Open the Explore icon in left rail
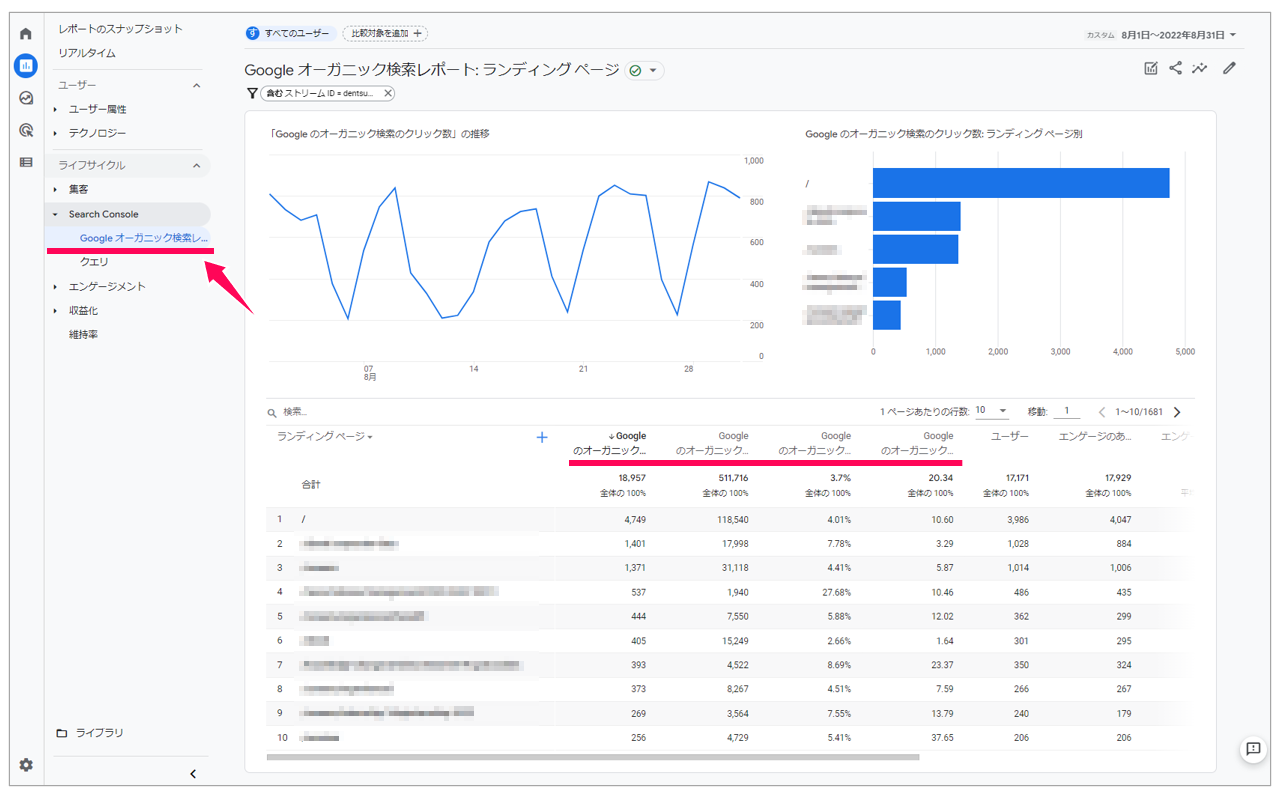The width and height of the screenshot is (1280, 794). [x=26, y=98]
